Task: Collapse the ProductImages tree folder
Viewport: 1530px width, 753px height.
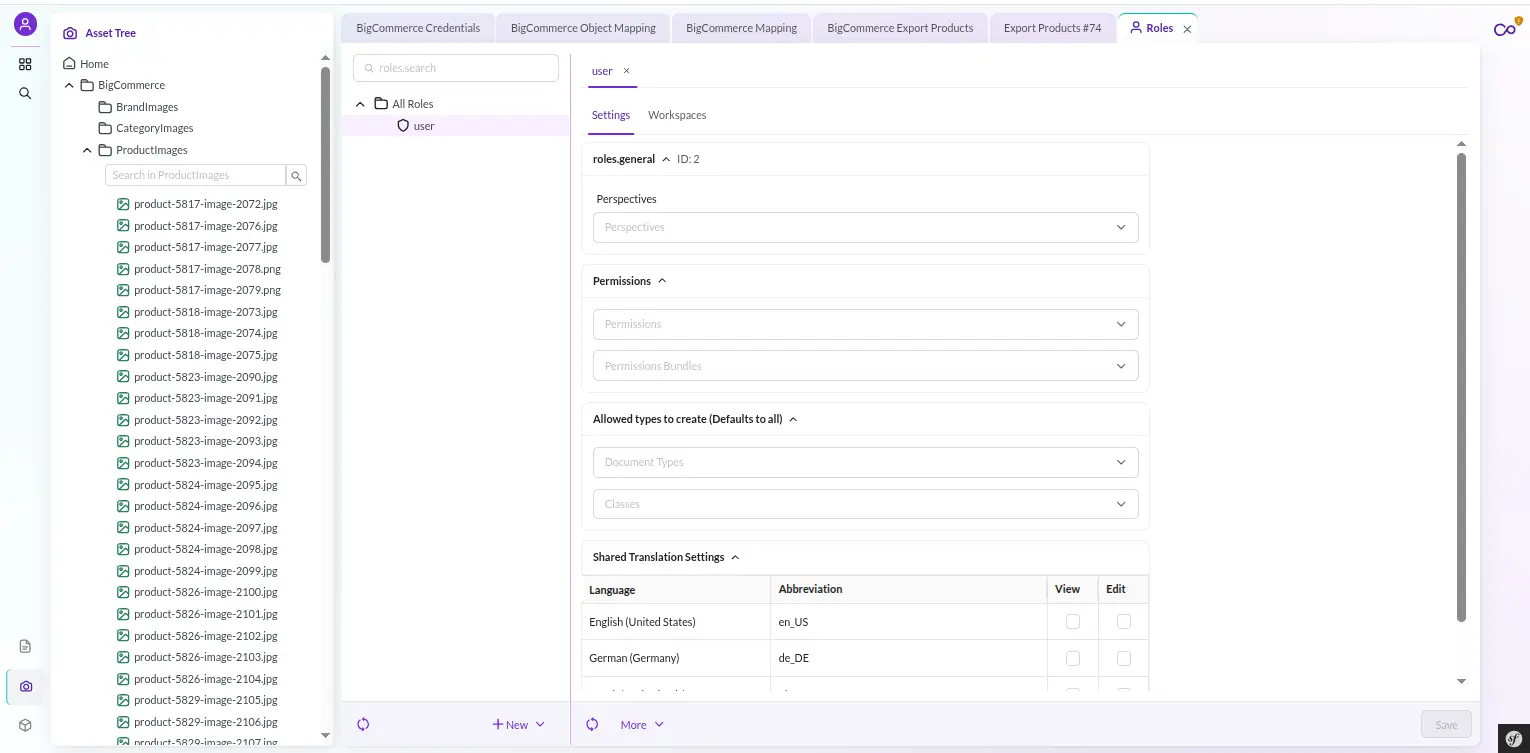Action: (x=87, y=150)
